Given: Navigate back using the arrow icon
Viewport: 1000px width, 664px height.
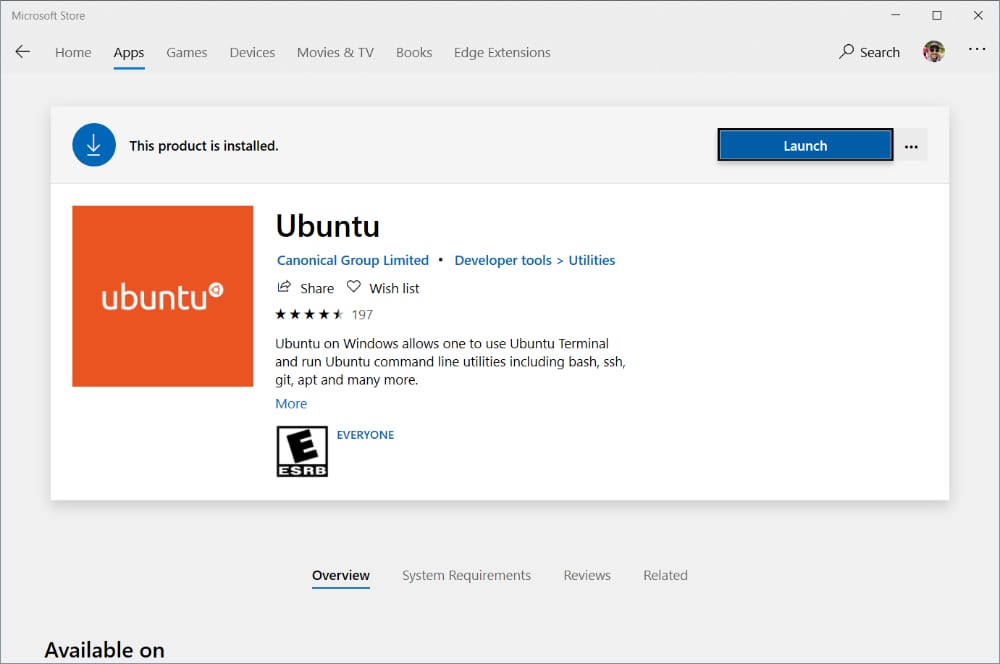Looking at the screenshot, I should click(x=22, y=52).
